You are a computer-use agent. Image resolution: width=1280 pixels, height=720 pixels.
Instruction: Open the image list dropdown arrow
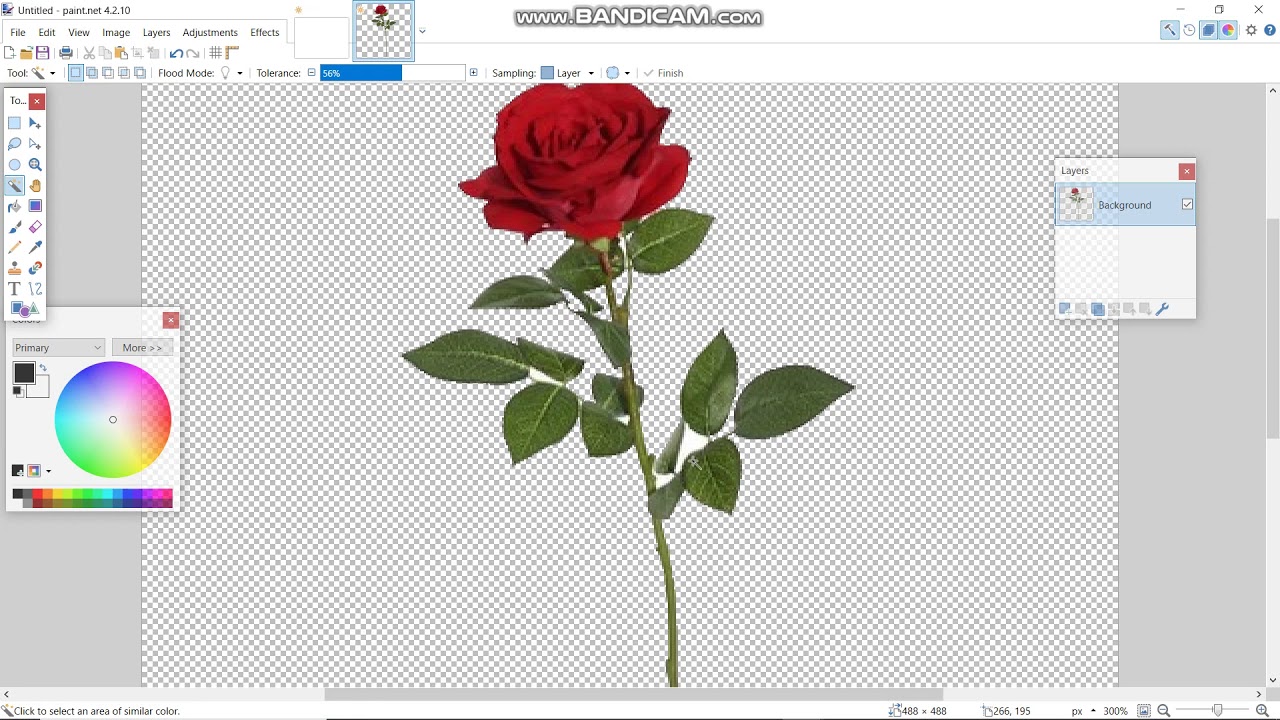coord(422,31)
